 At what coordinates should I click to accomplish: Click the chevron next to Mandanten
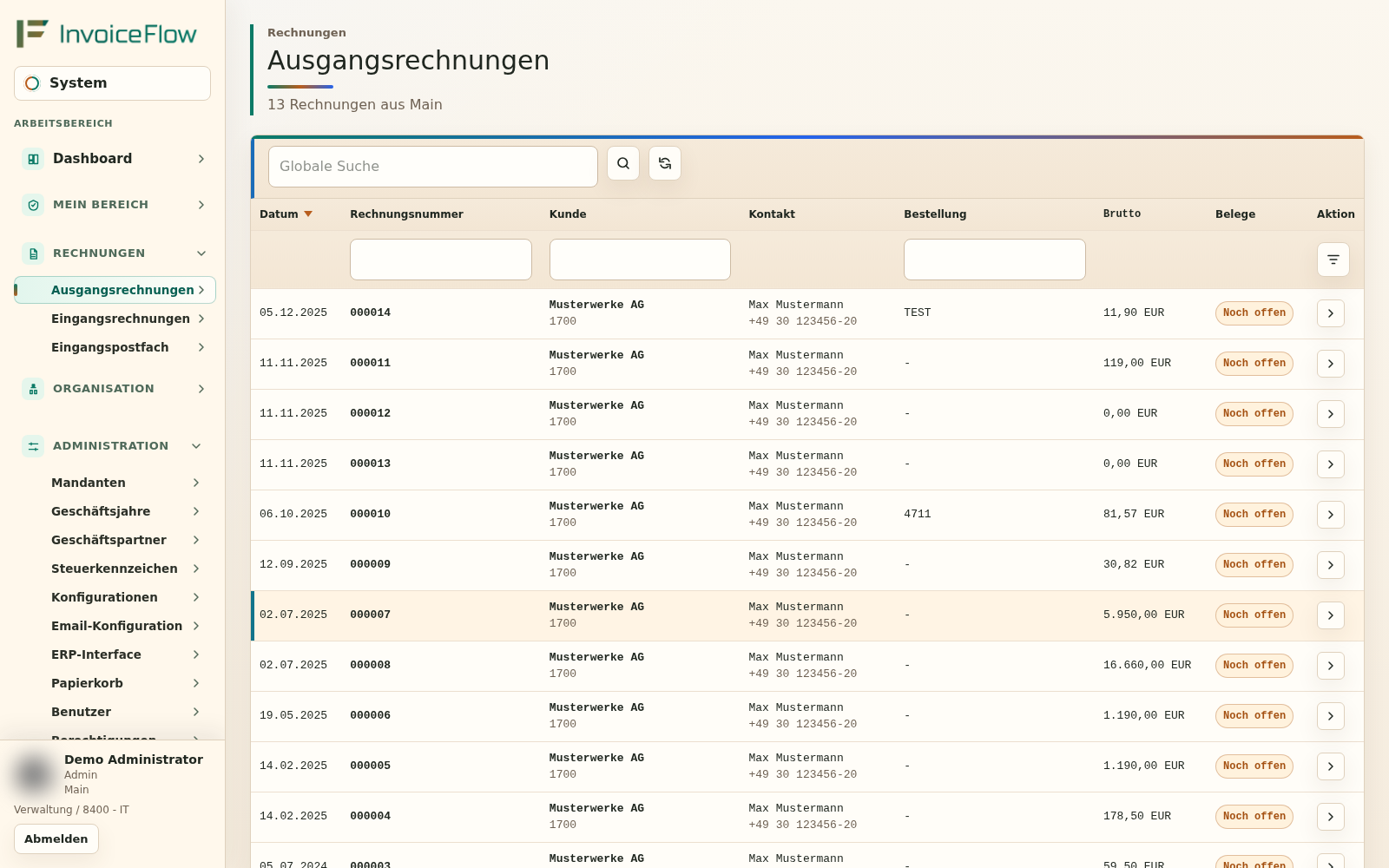point(196,483)
